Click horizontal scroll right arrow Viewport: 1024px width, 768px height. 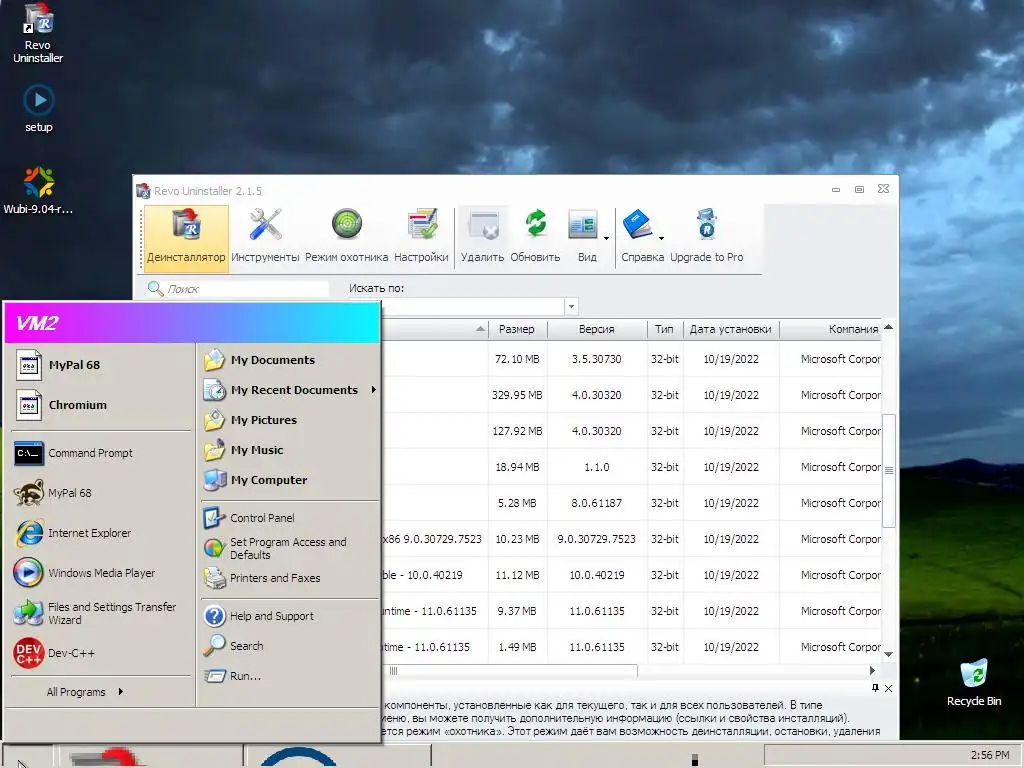(872, 671)
